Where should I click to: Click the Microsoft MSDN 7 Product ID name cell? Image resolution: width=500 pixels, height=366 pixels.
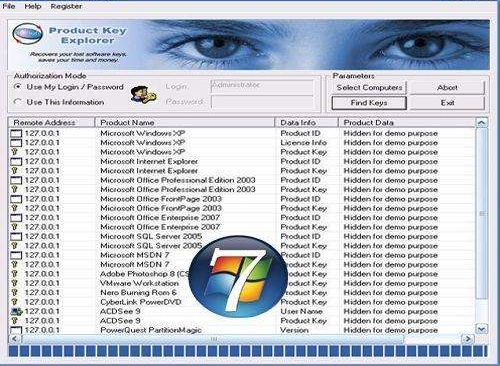[135, 255]
